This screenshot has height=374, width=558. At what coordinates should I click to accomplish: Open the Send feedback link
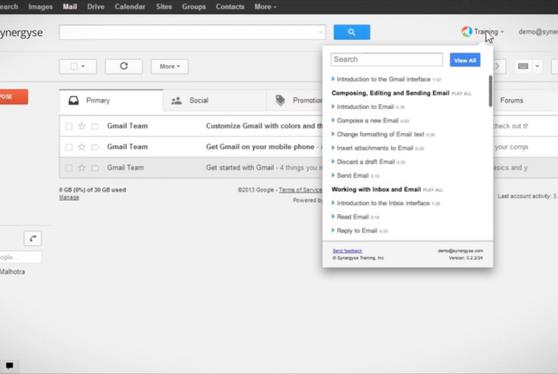tap(347, 251)
